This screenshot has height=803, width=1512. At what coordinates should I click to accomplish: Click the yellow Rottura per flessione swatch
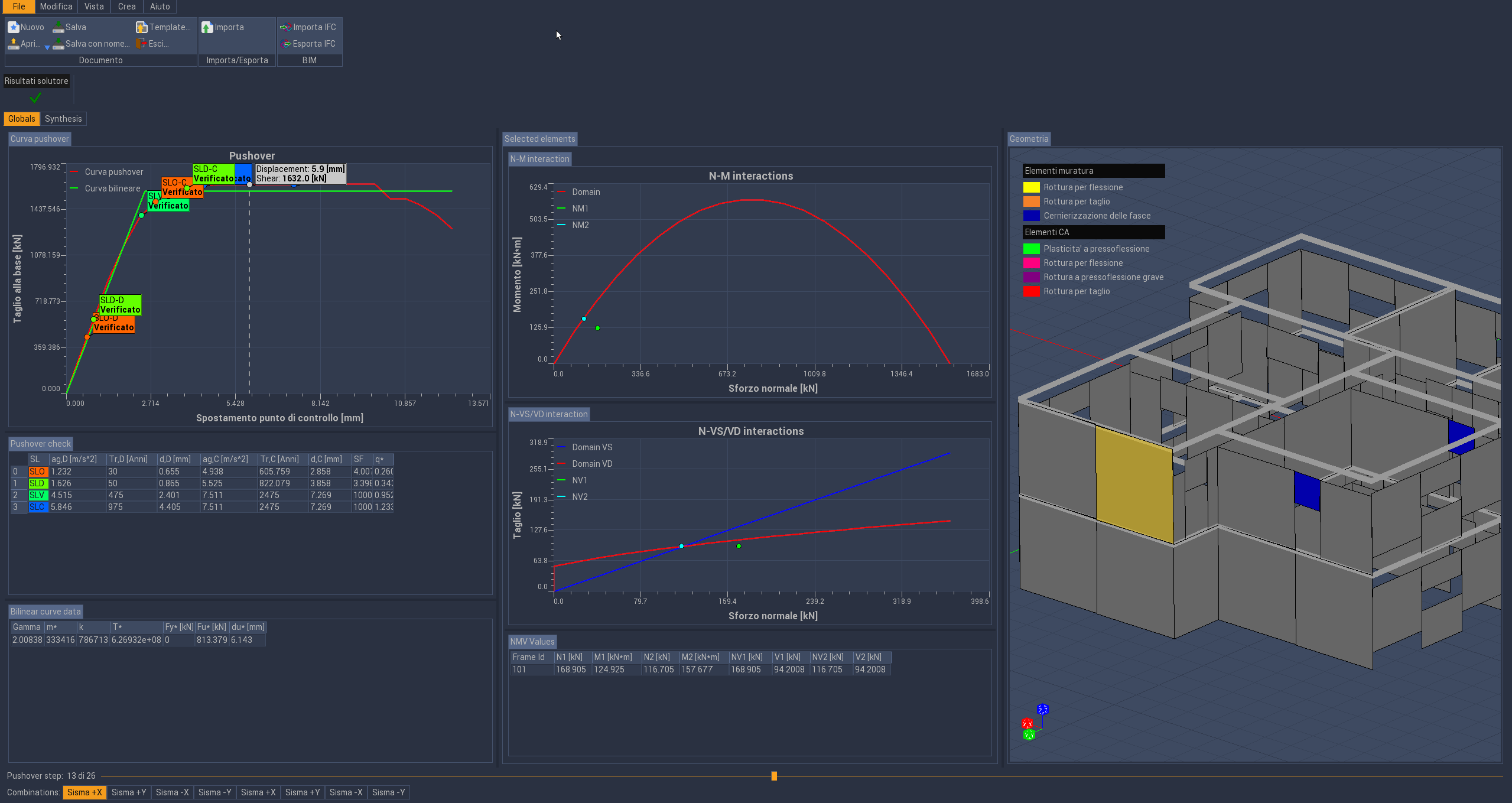tap(1031, 187)
